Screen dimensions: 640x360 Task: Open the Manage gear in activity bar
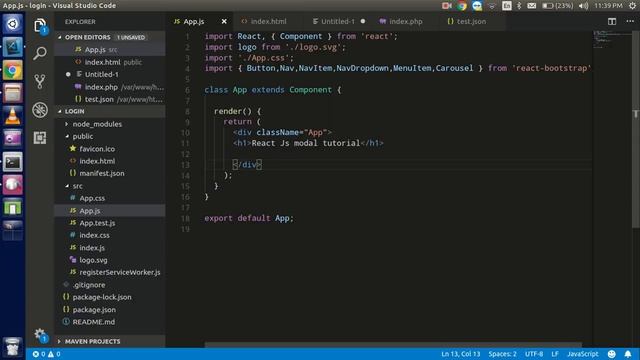40,335
